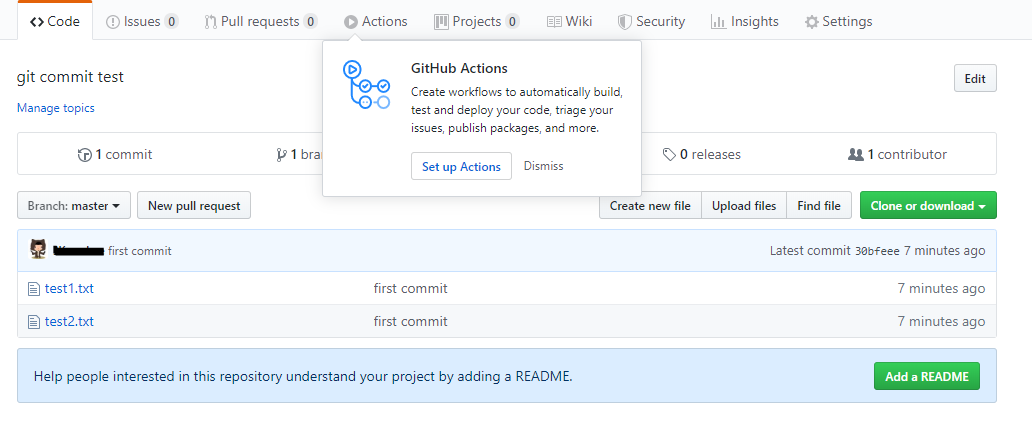Click the commit history clock icon

tap(85, 155)
